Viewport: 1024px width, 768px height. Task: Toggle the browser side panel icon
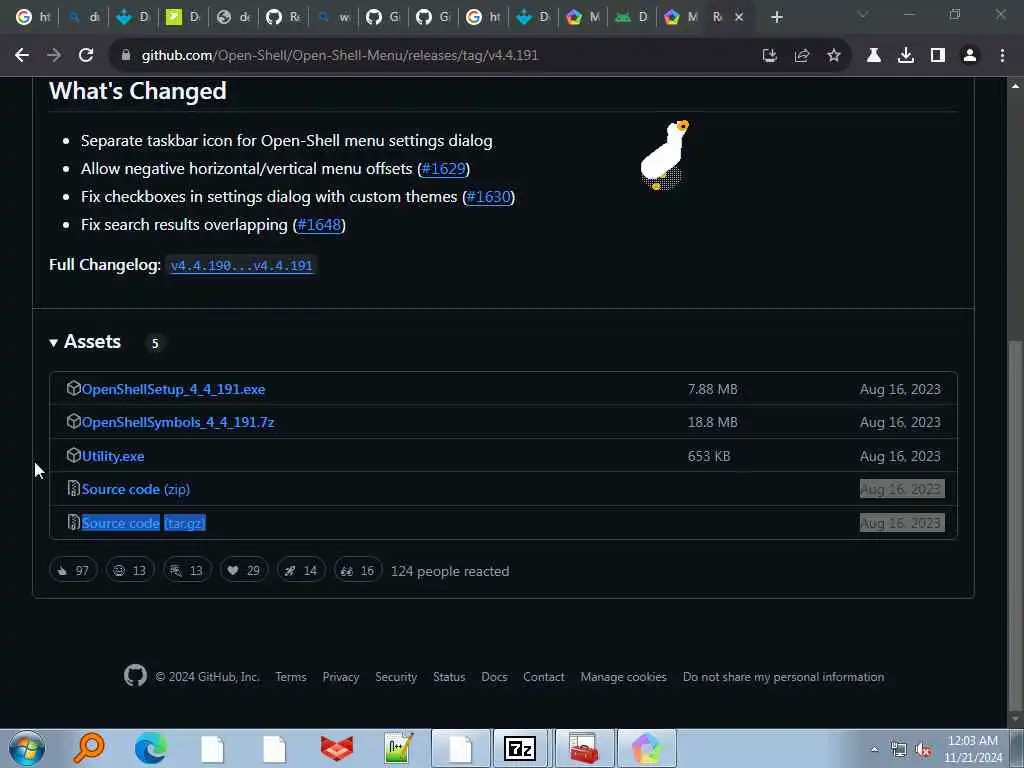938,56
